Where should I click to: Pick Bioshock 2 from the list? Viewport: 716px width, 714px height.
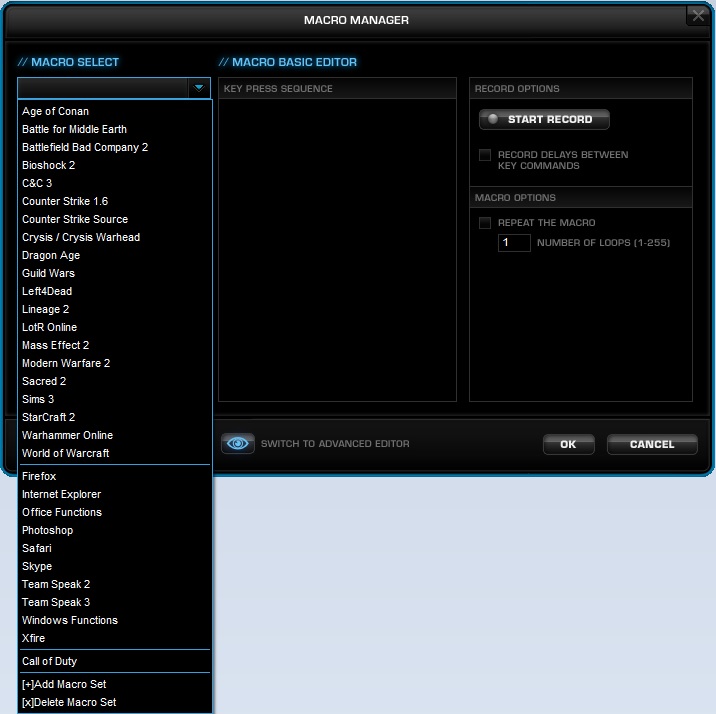[115, 165]
